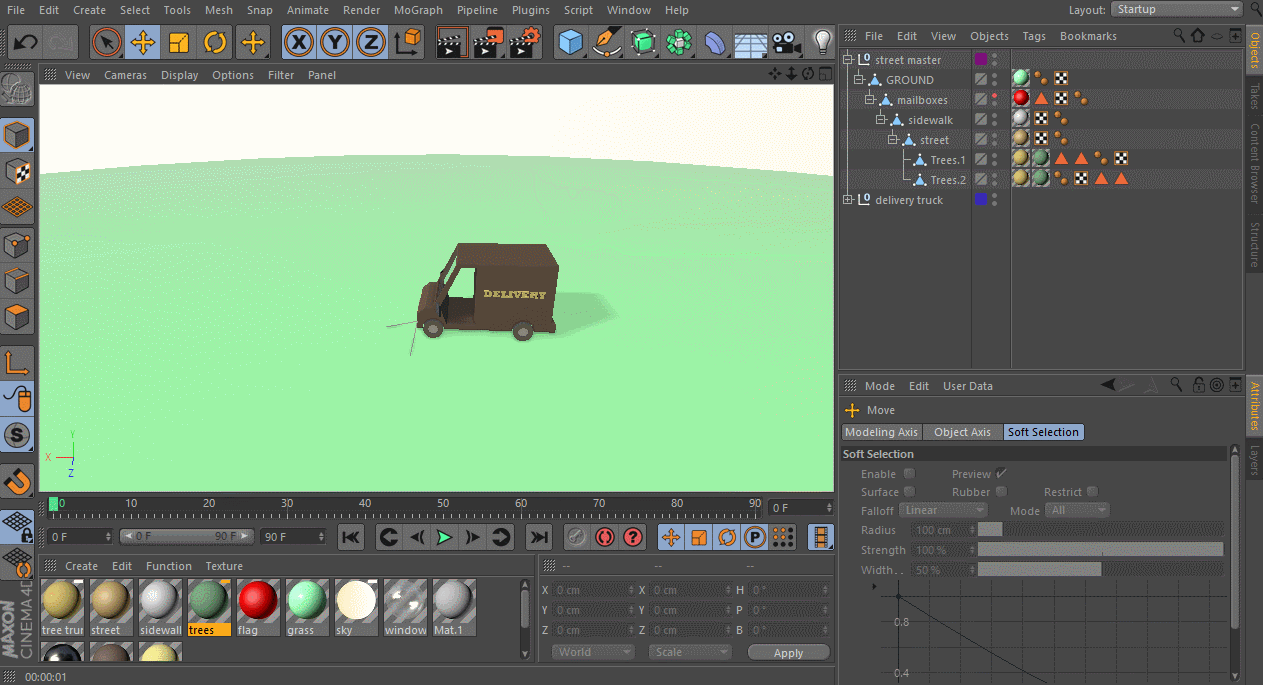Open the Scale coordinate dropdown
Image resolution: width=1263 pixels, height=685 pixels.
pos(690,652)
